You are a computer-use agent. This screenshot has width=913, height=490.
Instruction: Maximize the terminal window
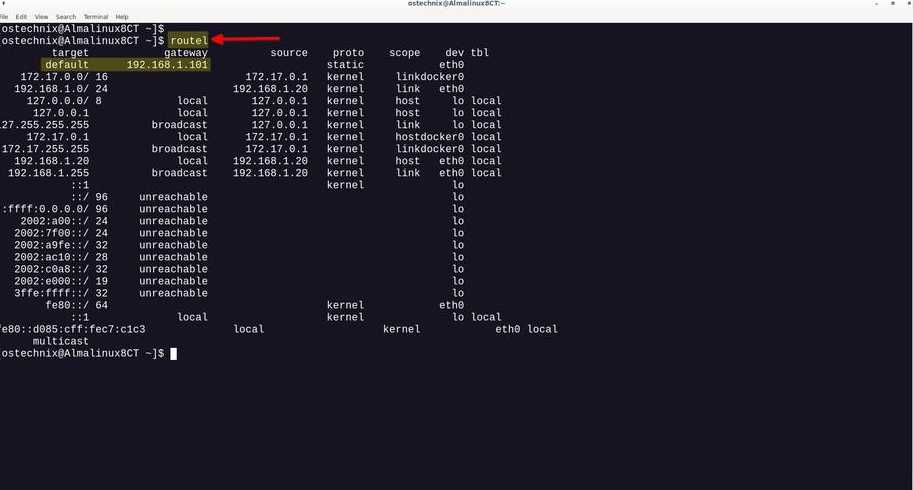(x=893, y=3)
